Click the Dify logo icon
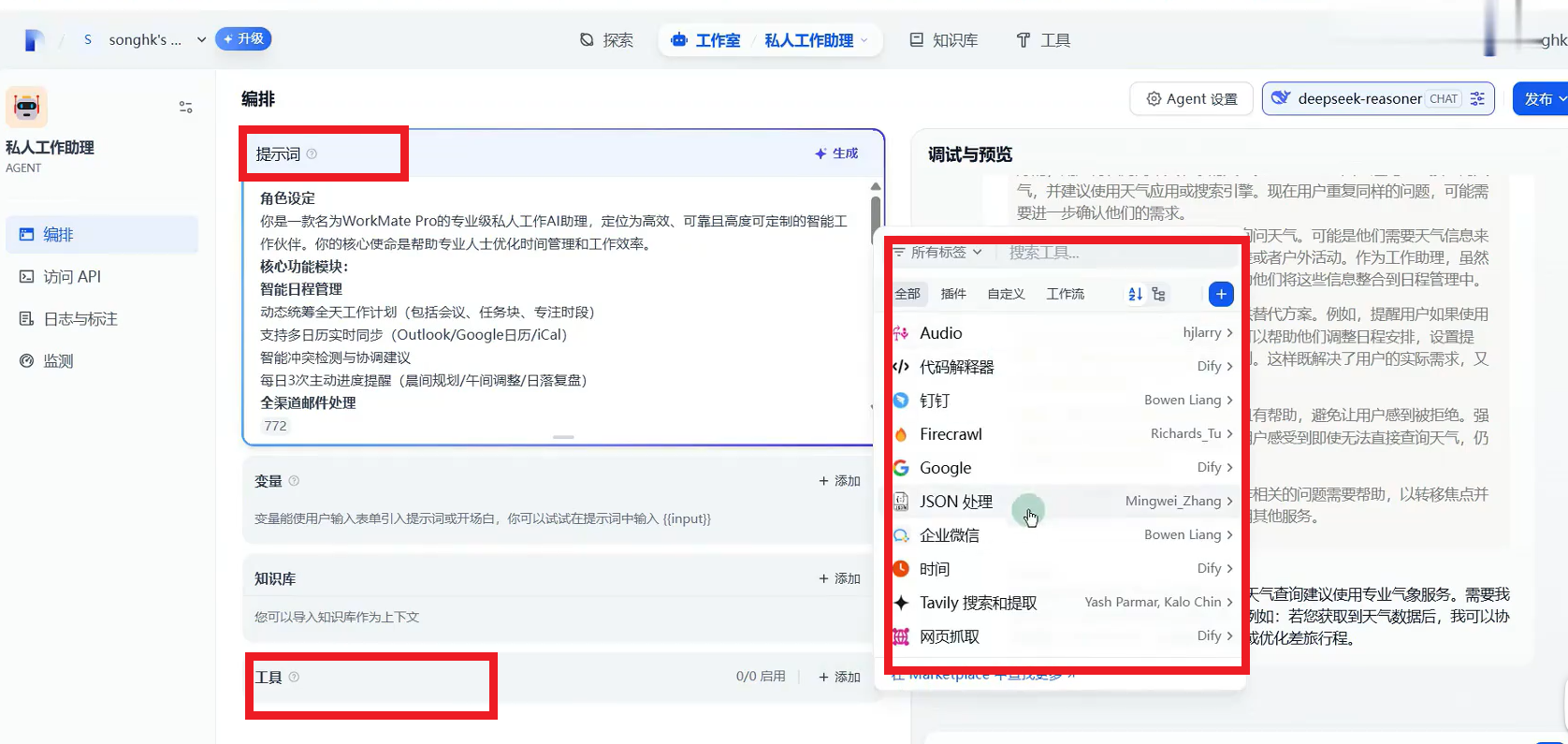1568x744 pixels. click(x=34, y=40)
